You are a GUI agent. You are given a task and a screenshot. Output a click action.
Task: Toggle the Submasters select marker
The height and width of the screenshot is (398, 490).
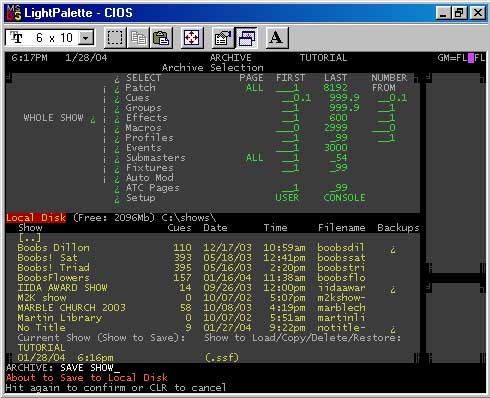117,159
